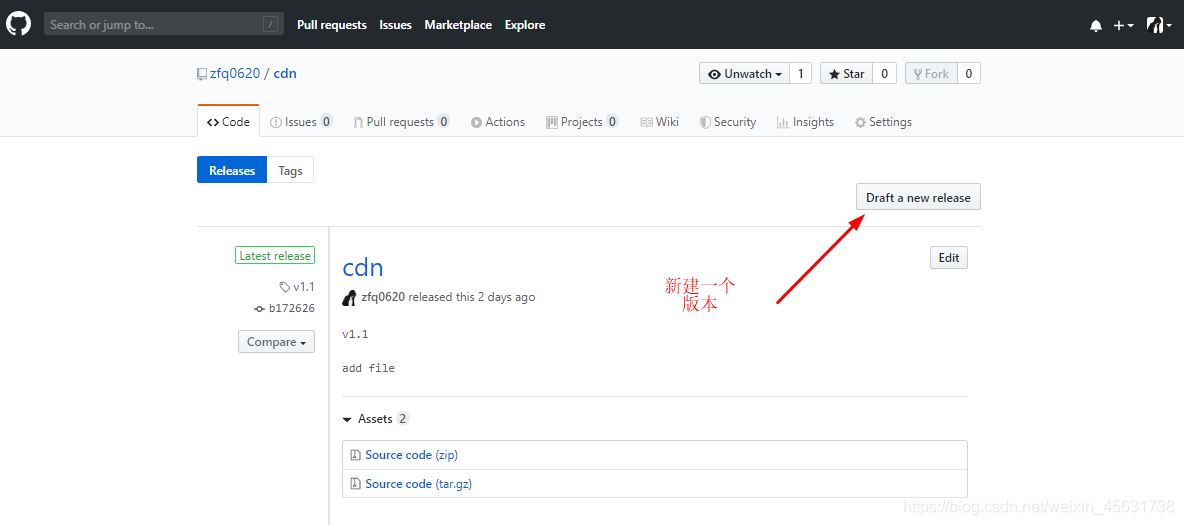Open commit b172626 link
1184x525 pixels.
click(x=291, y=308)
